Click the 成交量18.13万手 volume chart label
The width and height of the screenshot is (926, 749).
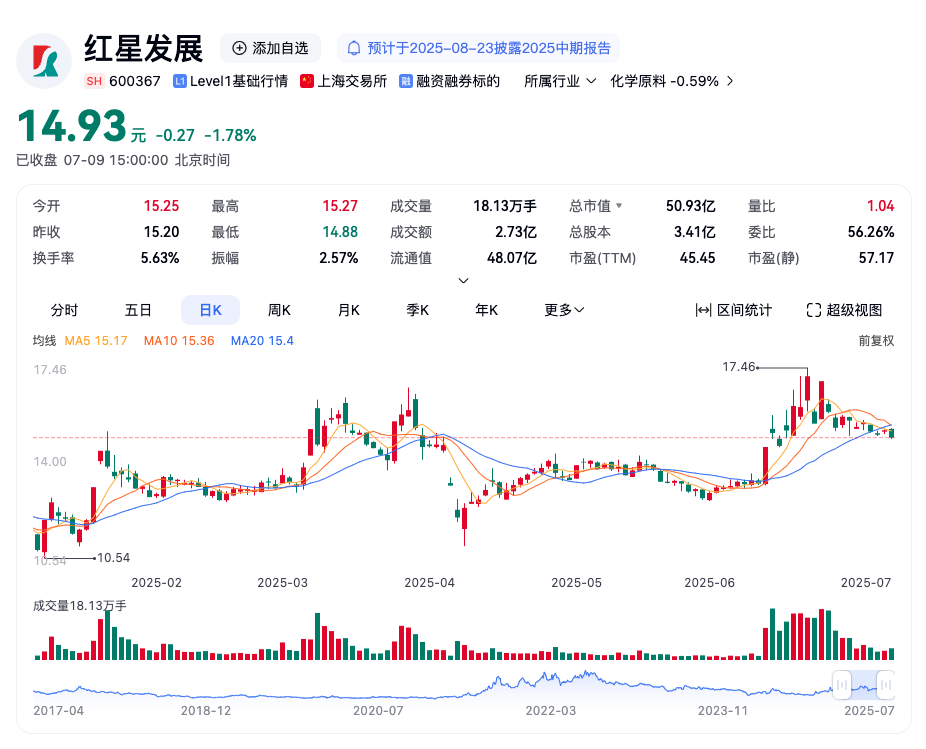pyautogui.click(x=80, y=605)
